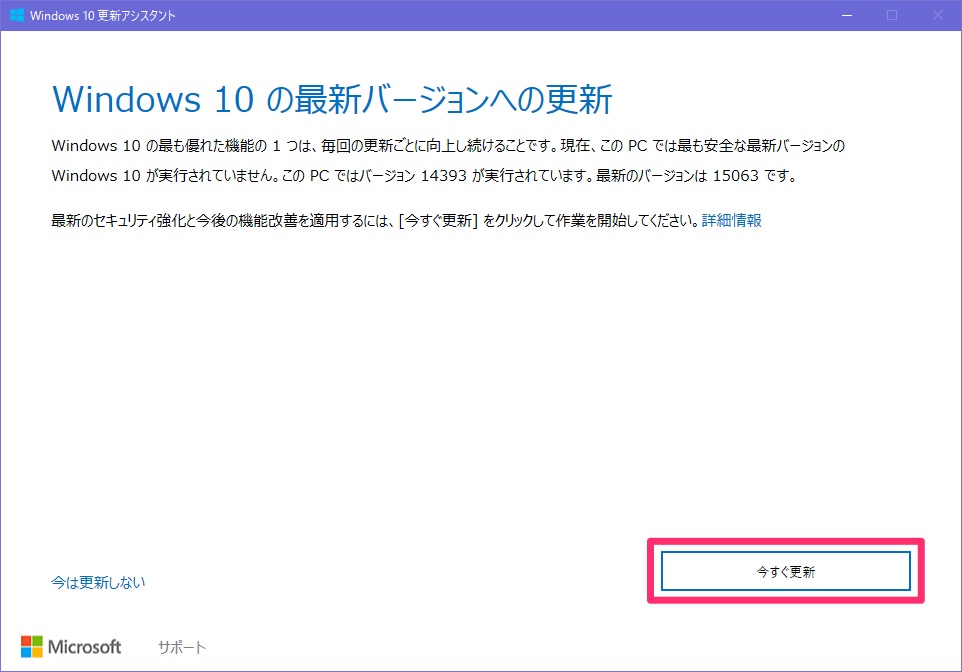Click the maximize window button
The image size is (962, 672).
pyautogui.click(x=892, y=15)
